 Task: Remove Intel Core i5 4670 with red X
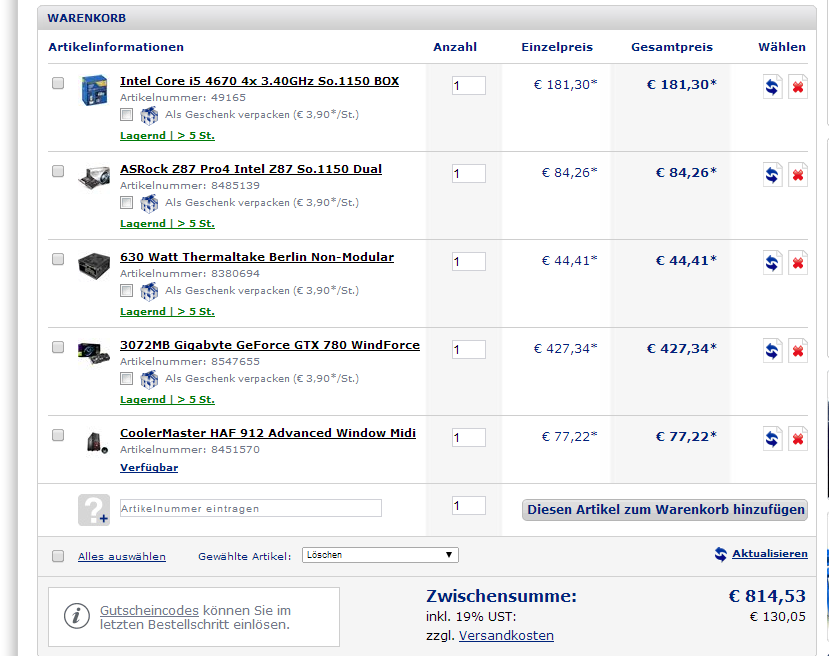(798, 86)
